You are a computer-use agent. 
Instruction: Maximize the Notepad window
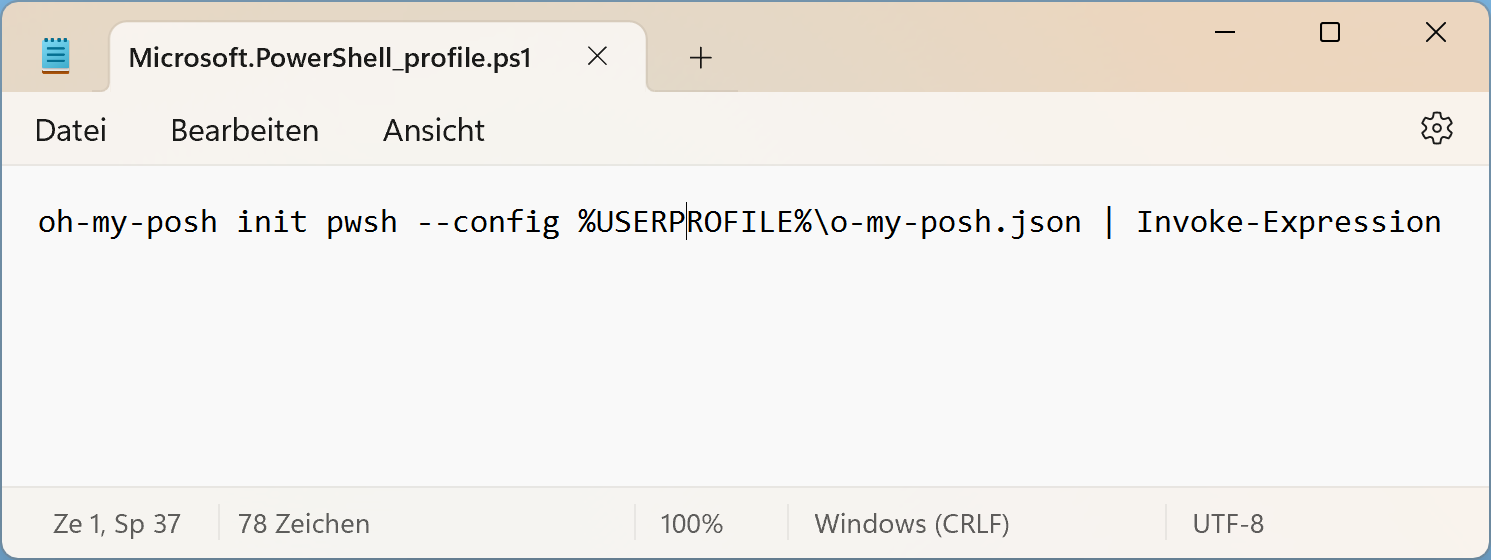1329,33
